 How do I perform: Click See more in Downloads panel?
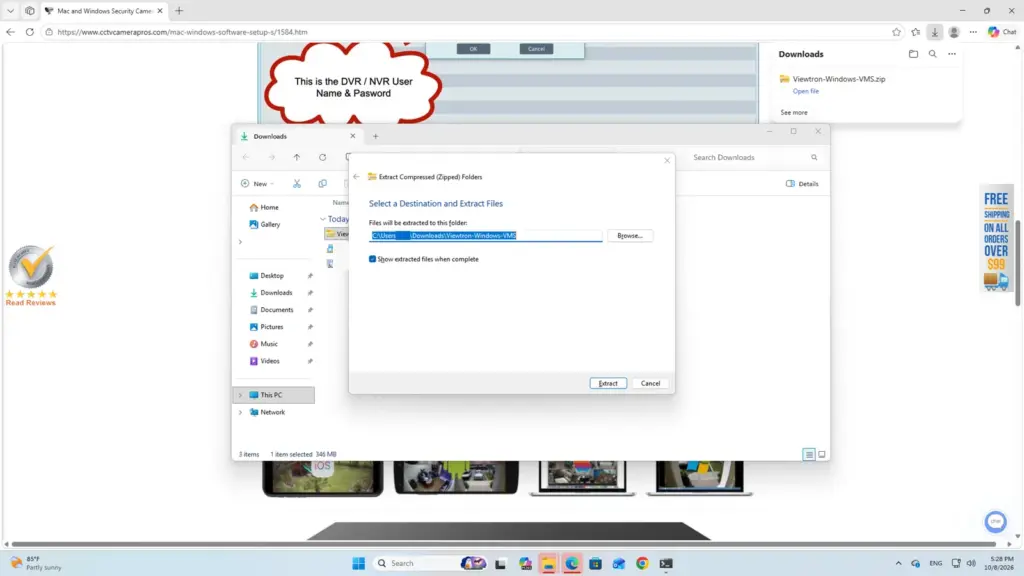point(793,112)
